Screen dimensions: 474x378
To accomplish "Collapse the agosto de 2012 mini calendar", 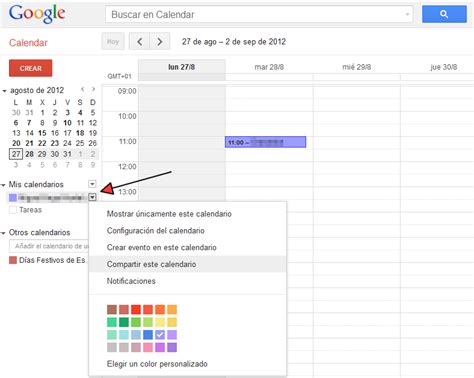I will pos(4,91).
